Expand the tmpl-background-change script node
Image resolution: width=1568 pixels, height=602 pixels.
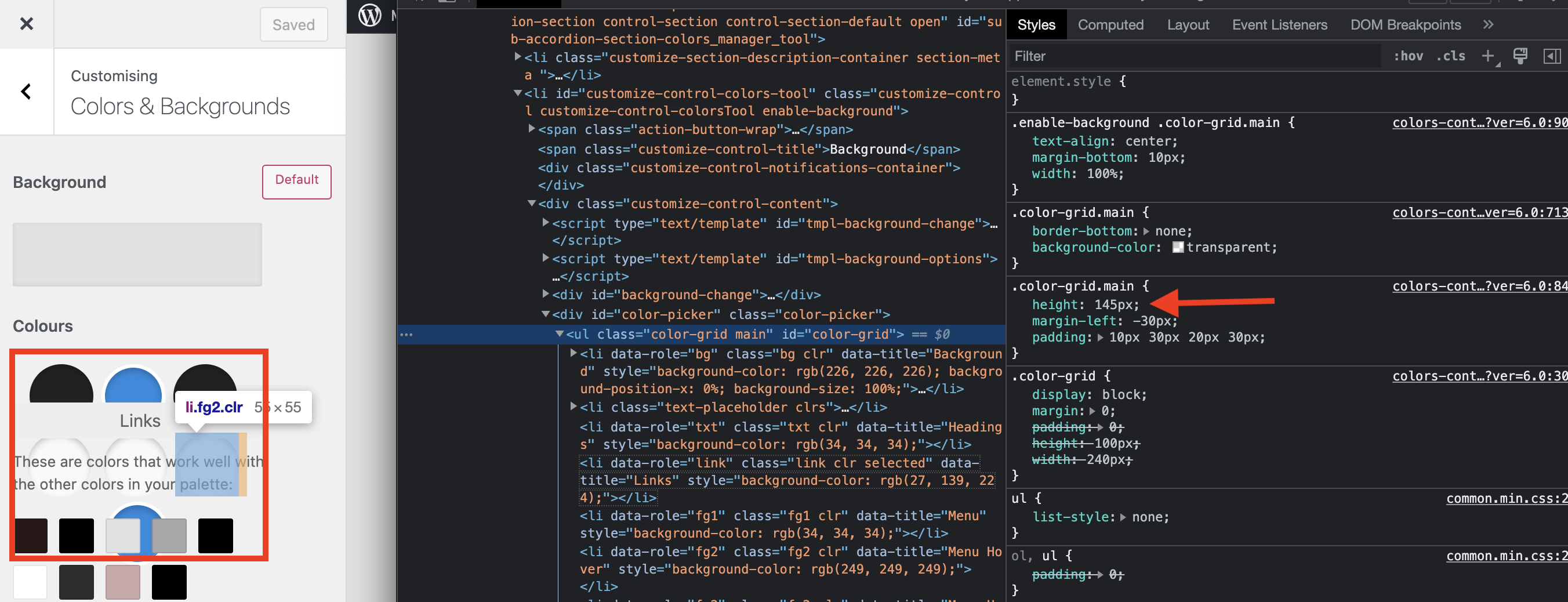pos(546,223)
